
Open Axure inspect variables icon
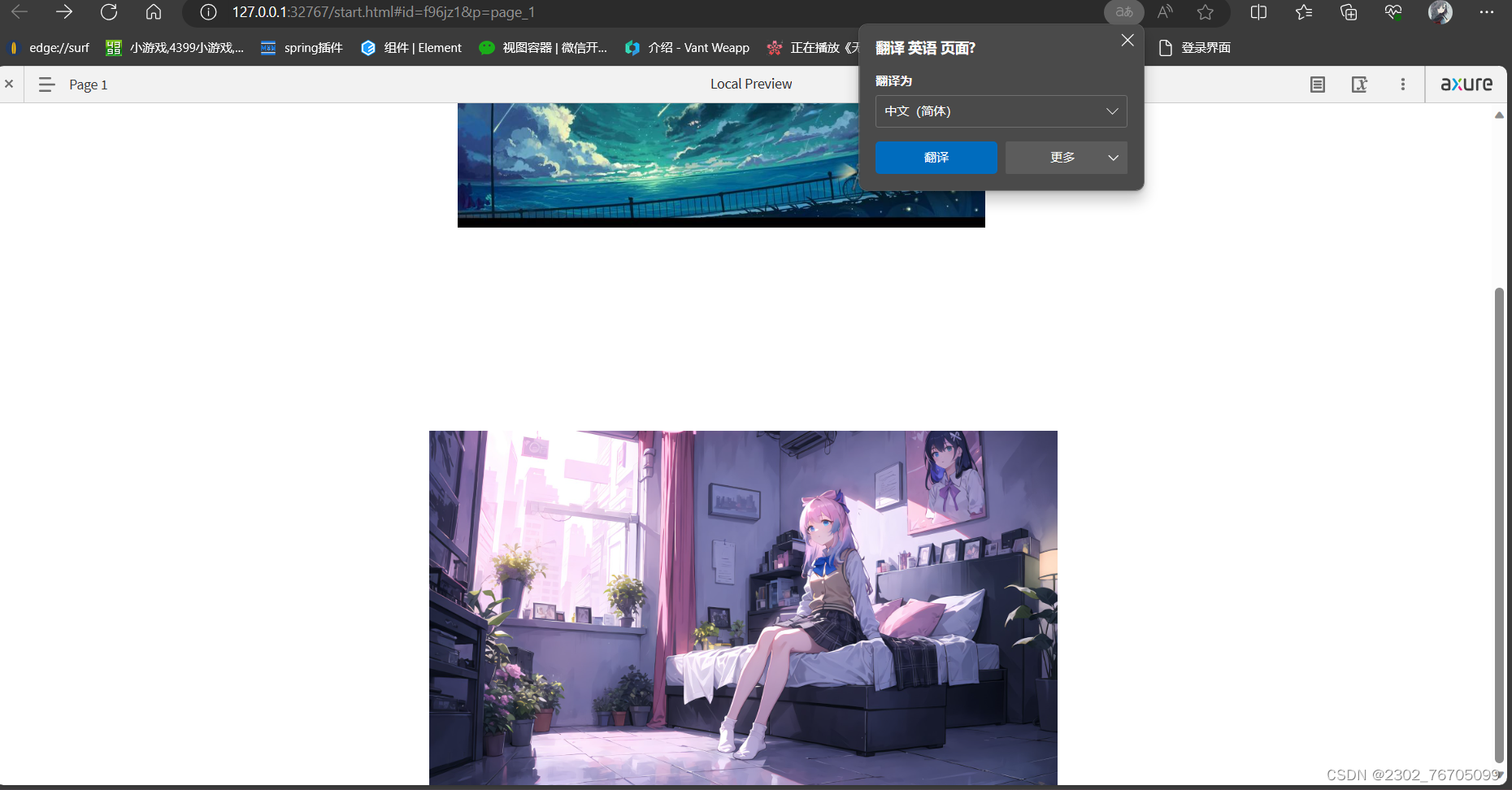[x=1360, y=85]
